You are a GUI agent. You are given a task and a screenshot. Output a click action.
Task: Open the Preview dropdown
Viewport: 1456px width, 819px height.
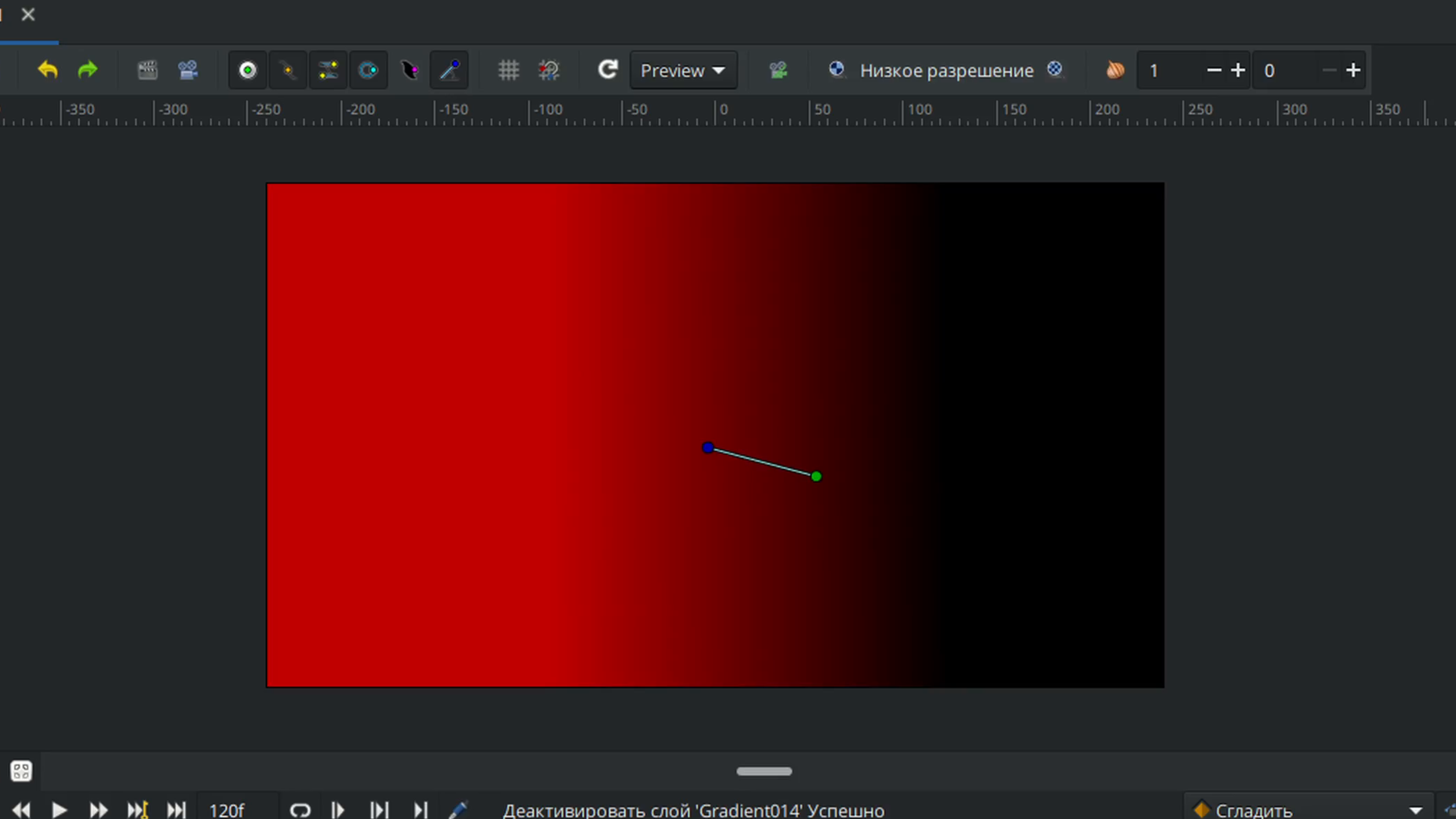(x=683, y=70)
